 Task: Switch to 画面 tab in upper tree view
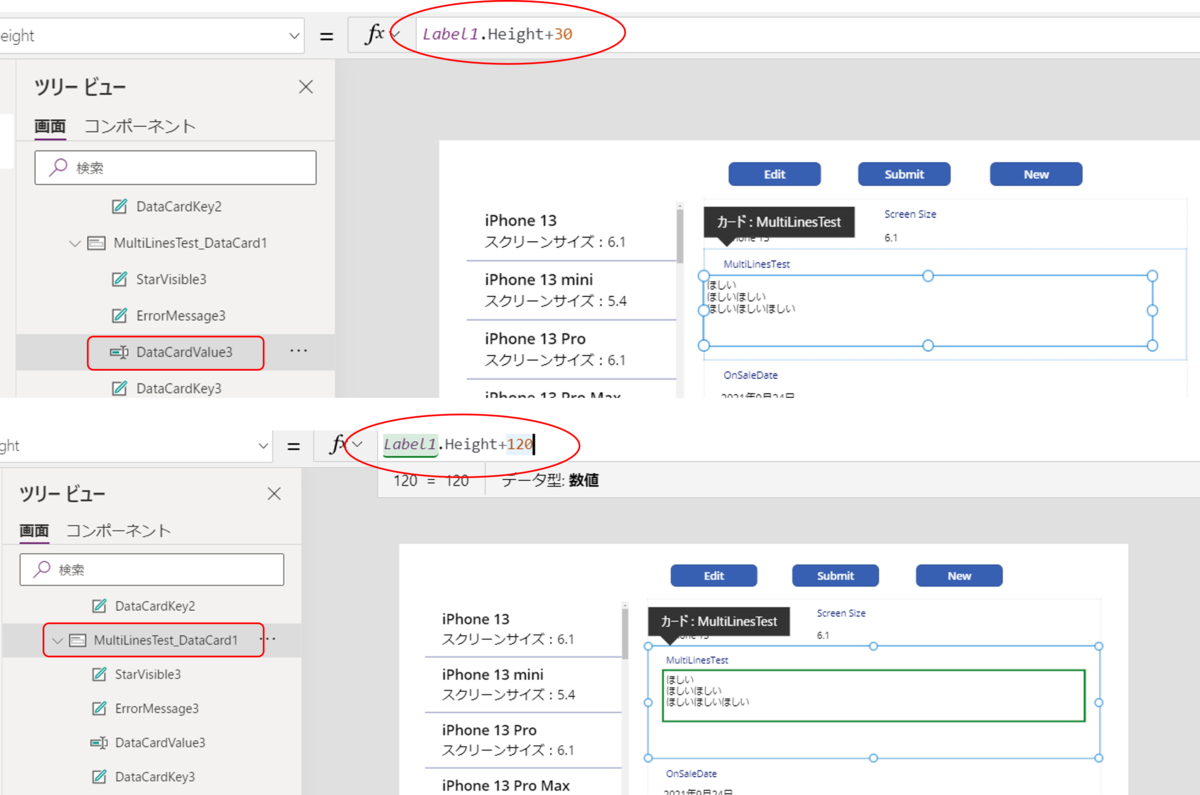pos(50,127)
